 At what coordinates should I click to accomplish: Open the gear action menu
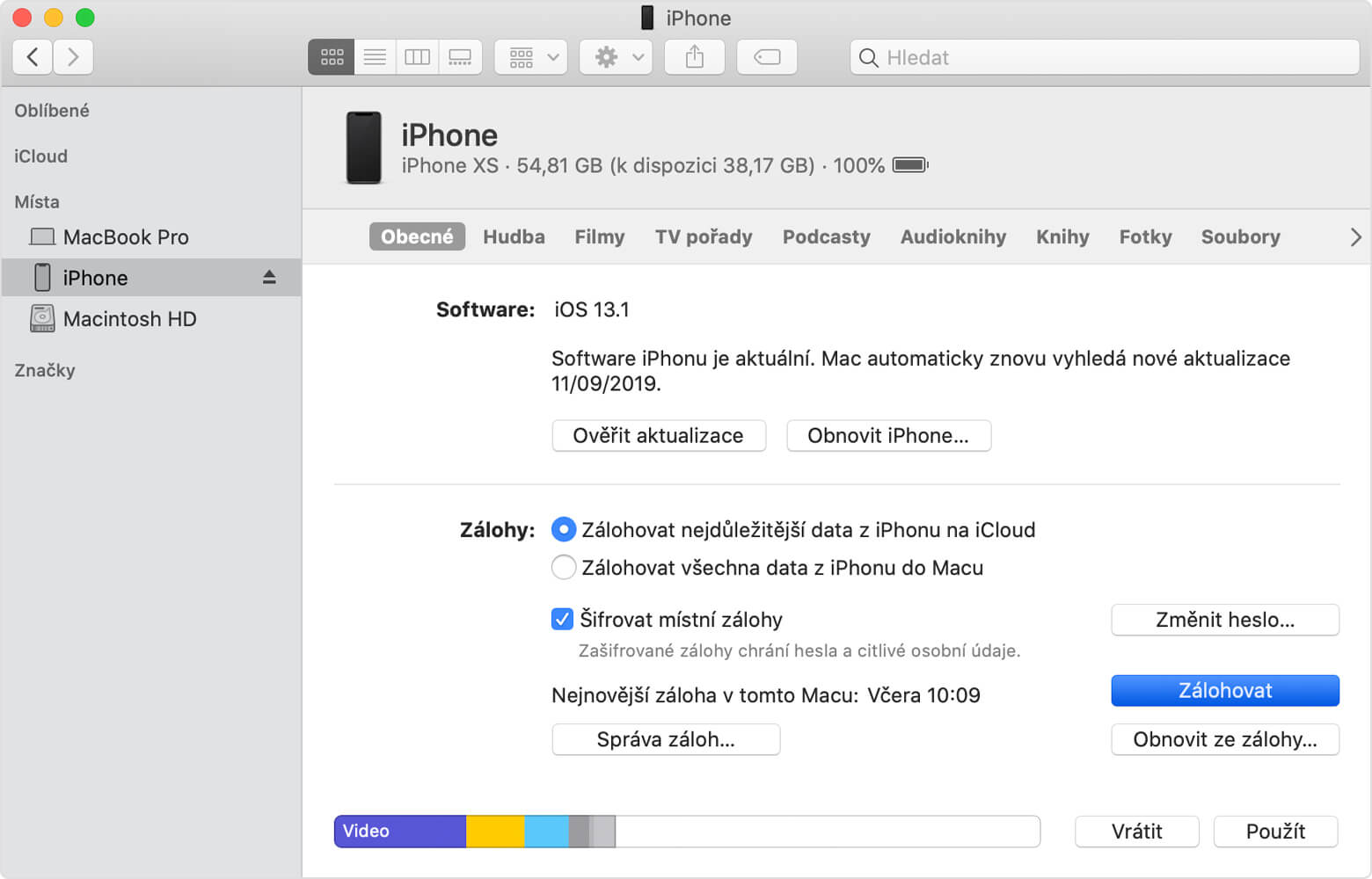coord(616,57)
